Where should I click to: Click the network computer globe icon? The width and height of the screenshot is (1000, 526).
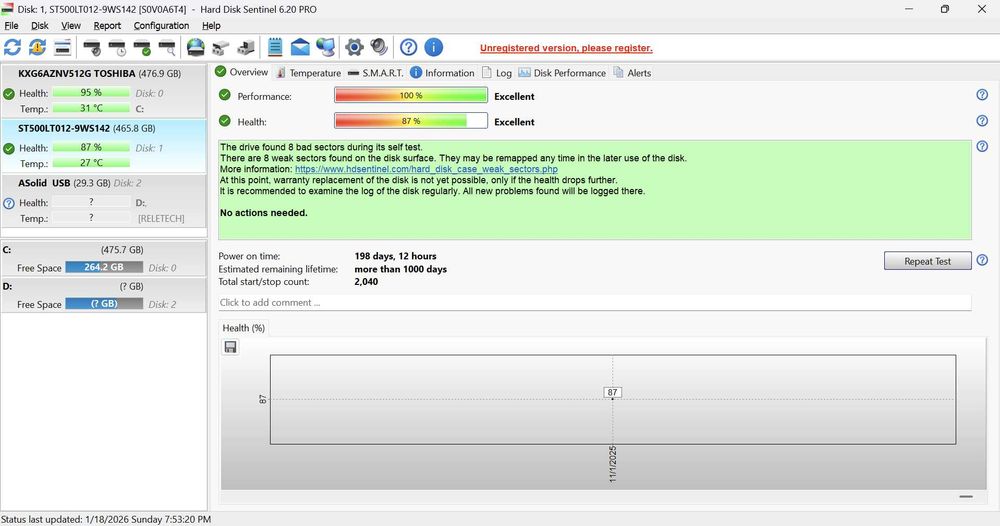click(x=325, y=47)
